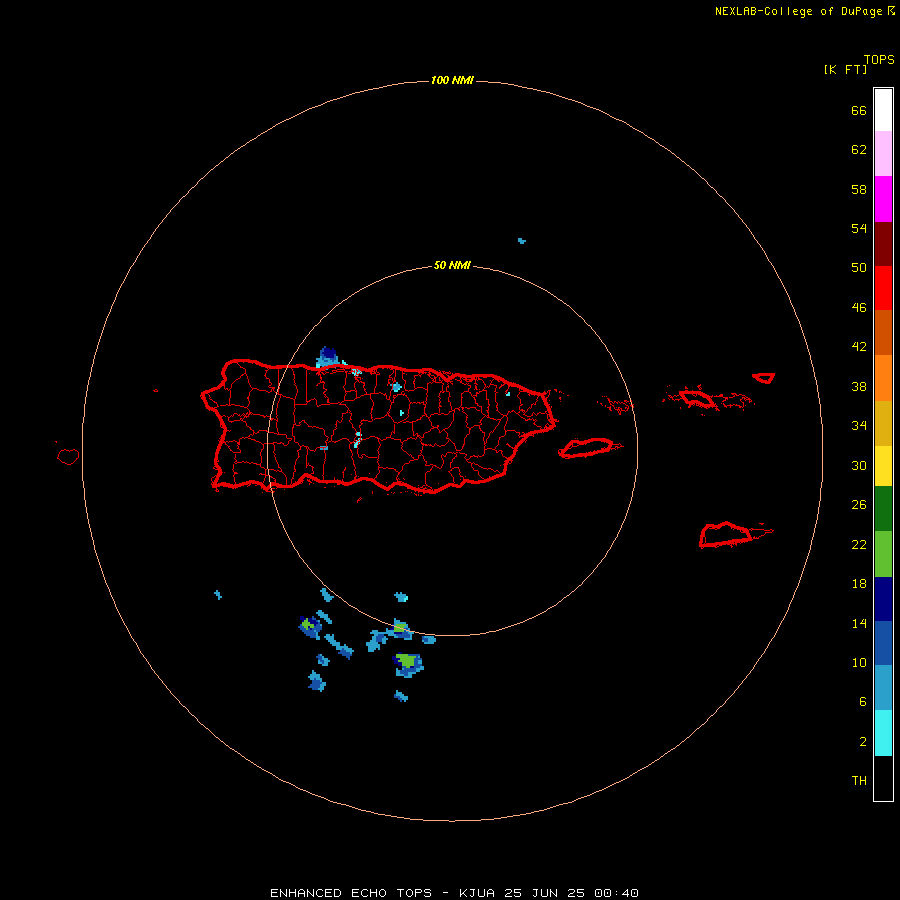Click the '54' legend value

point(859,228)
